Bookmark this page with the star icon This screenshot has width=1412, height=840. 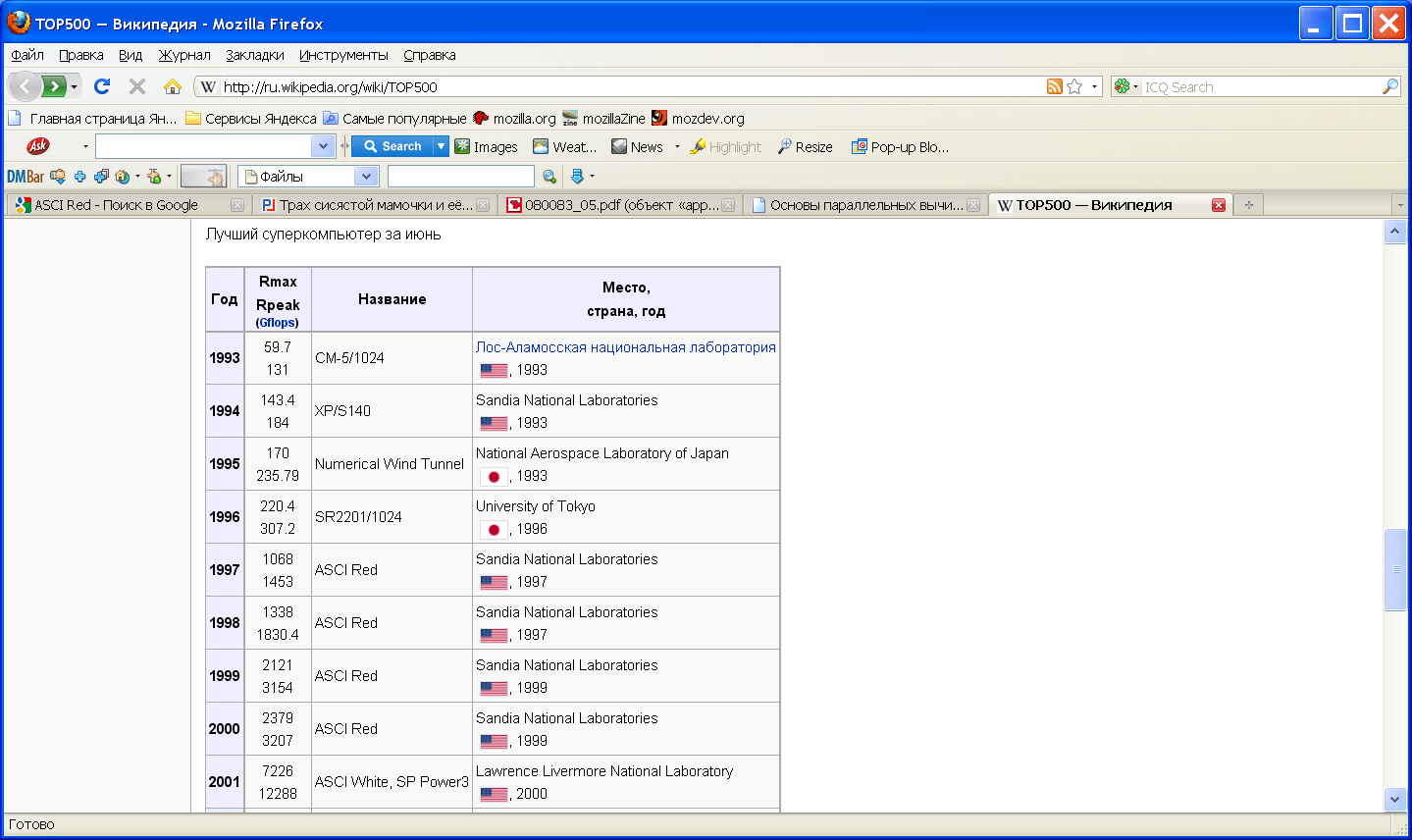tap(1074, 86)
